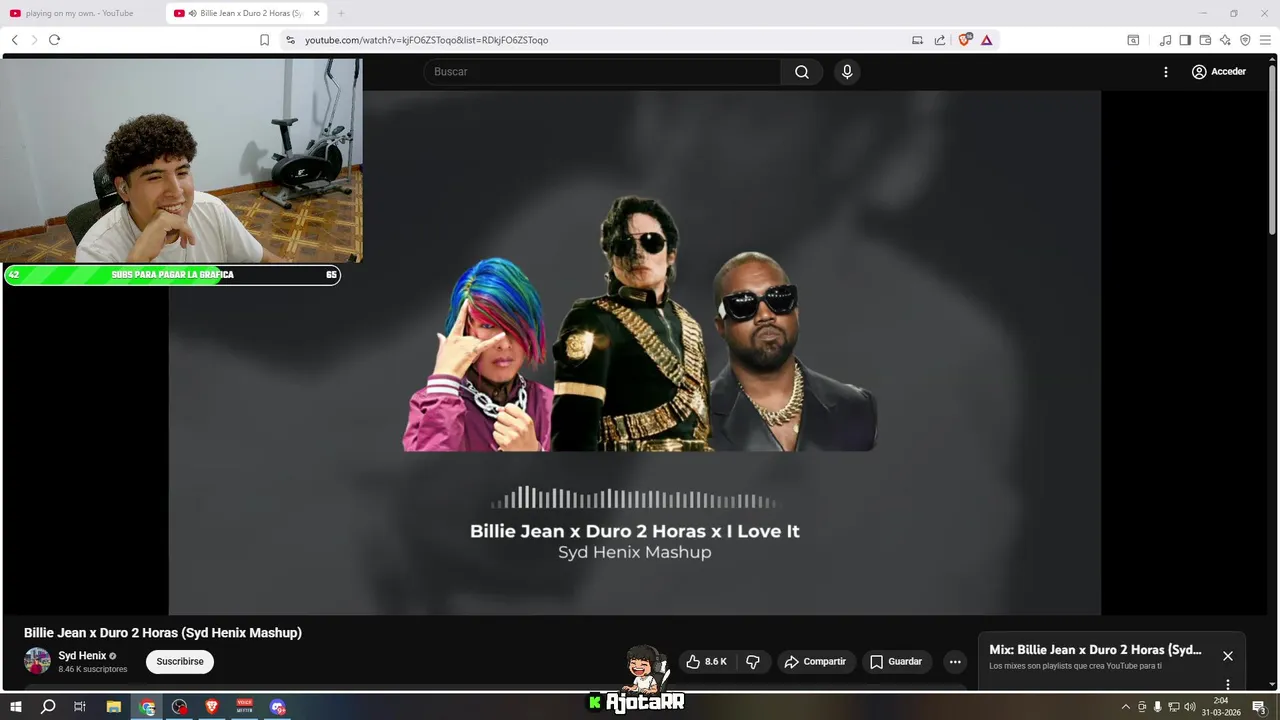The width and height of the screenshot is (1280, 720).
Task: Open Voicemeeter taskbar icon
Action: click(x=244, y=707)
